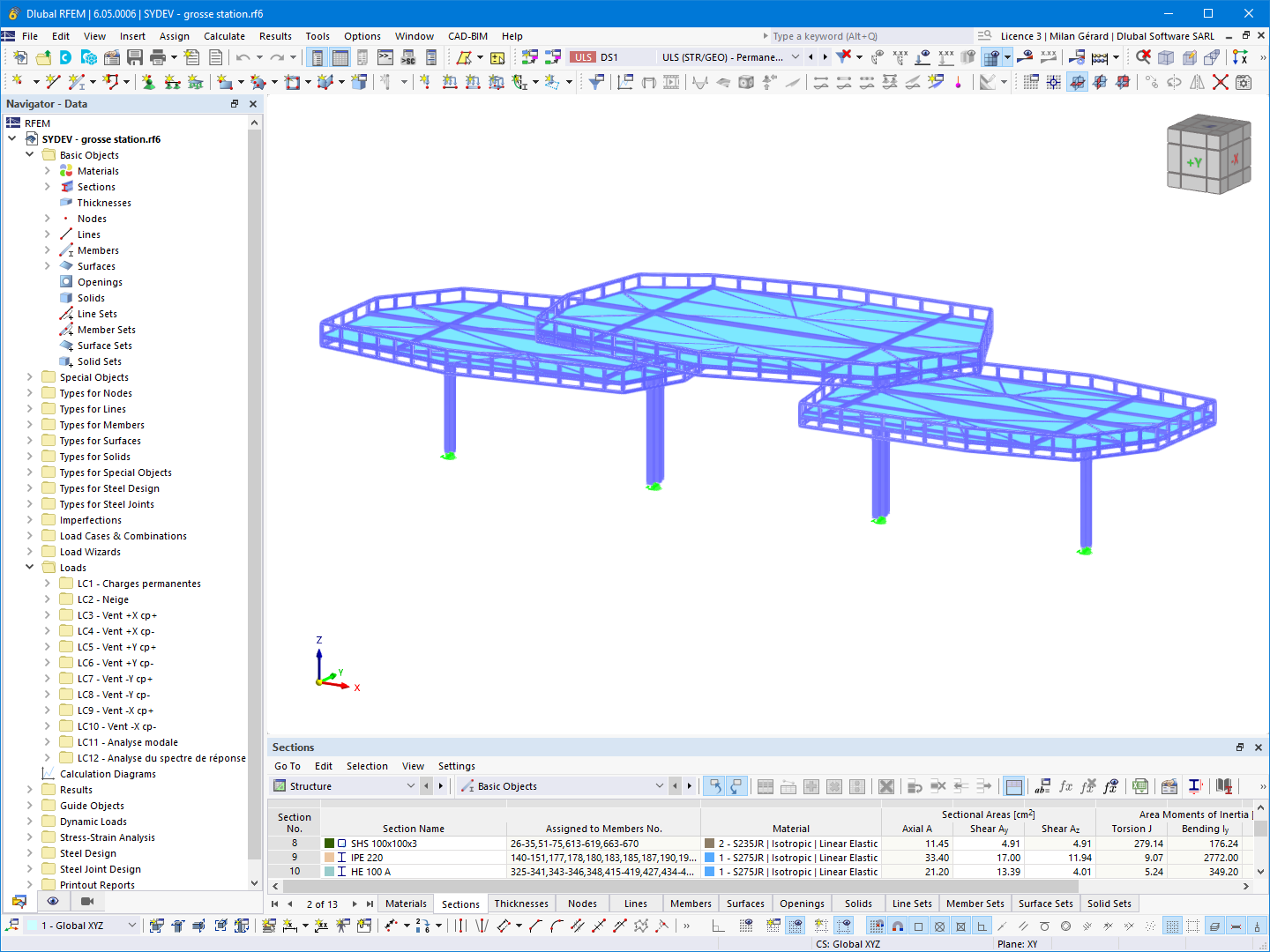Go to next load case arrow
The image size is (1270, 952).
[x=825, y=57]
